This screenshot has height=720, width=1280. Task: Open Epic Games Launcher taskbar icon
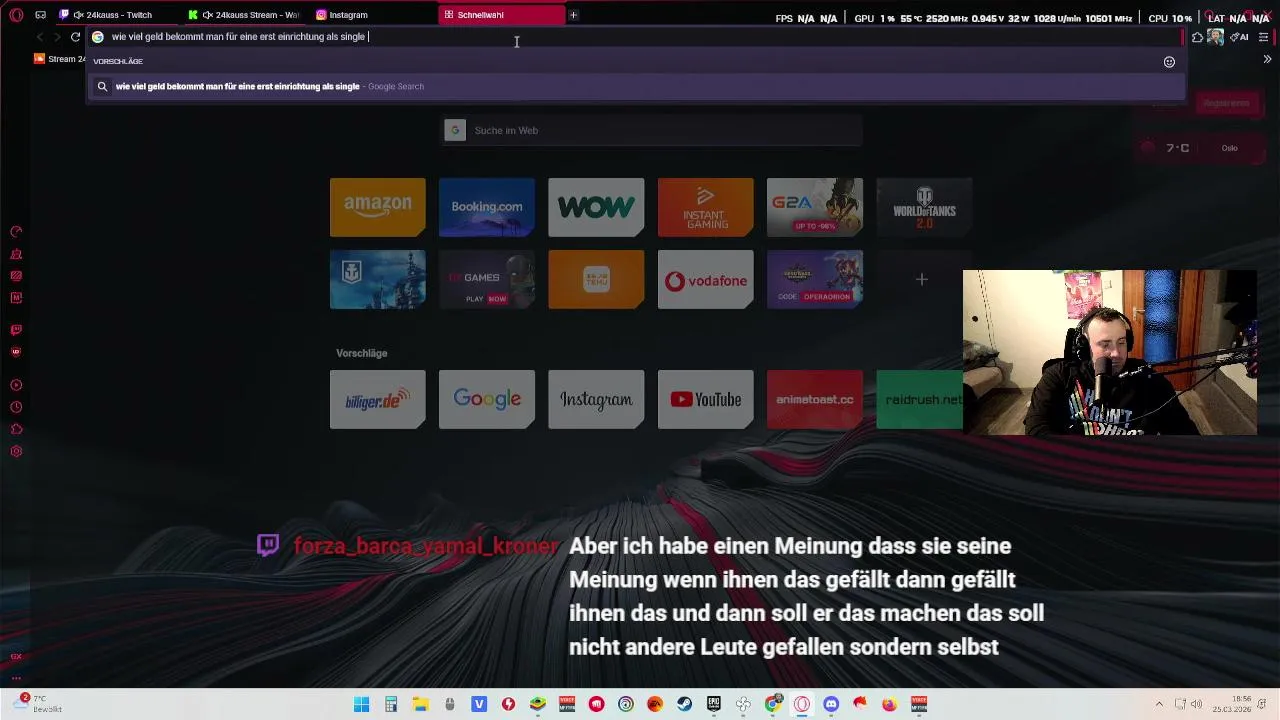[x=714, y=704]
